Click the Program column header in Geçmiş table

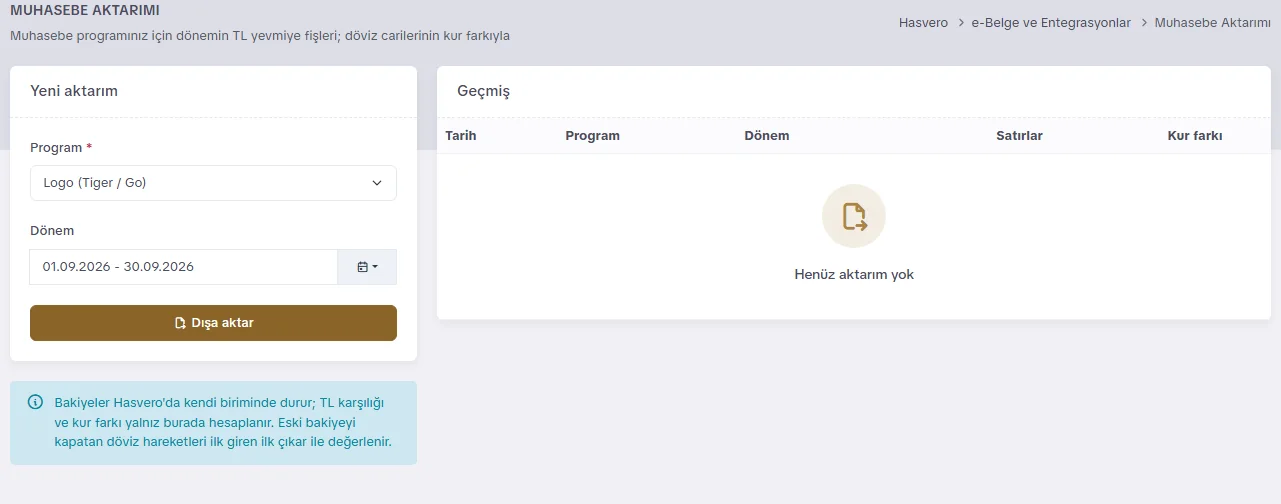pyautogui.click(x=592, y=135)
